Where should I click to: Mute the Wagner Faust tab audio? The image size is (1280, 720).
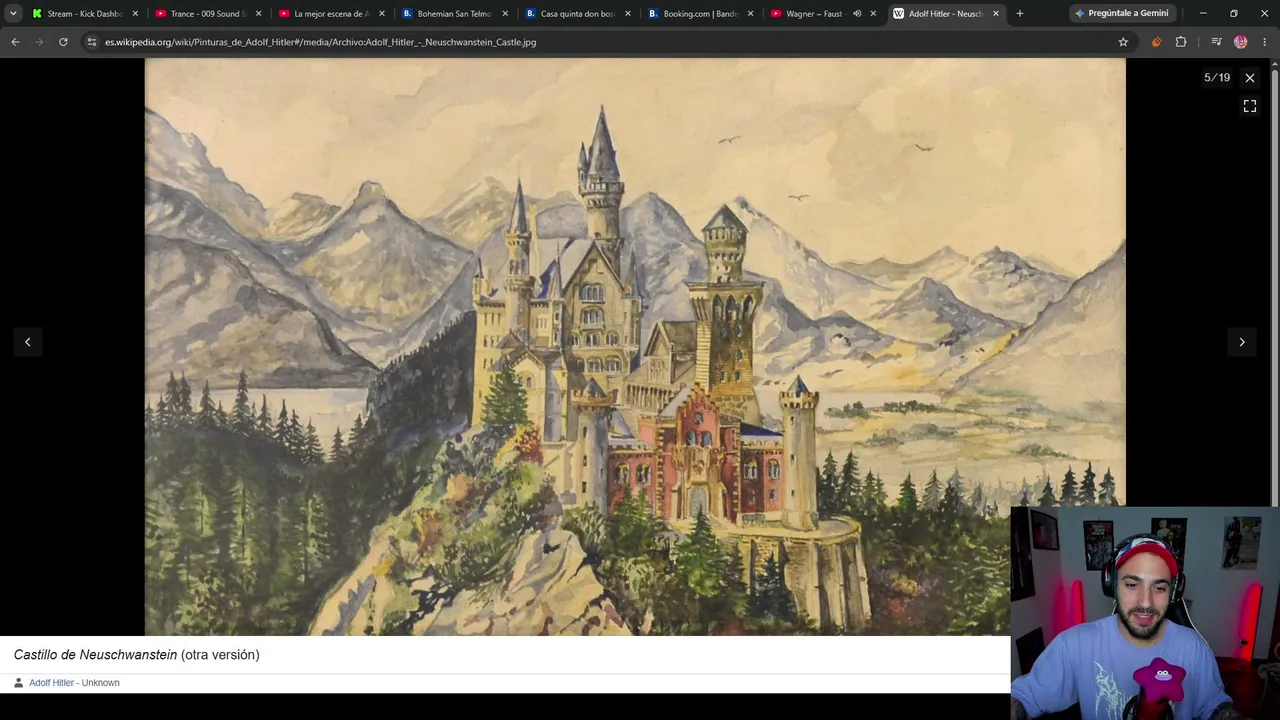coord(857,13)
